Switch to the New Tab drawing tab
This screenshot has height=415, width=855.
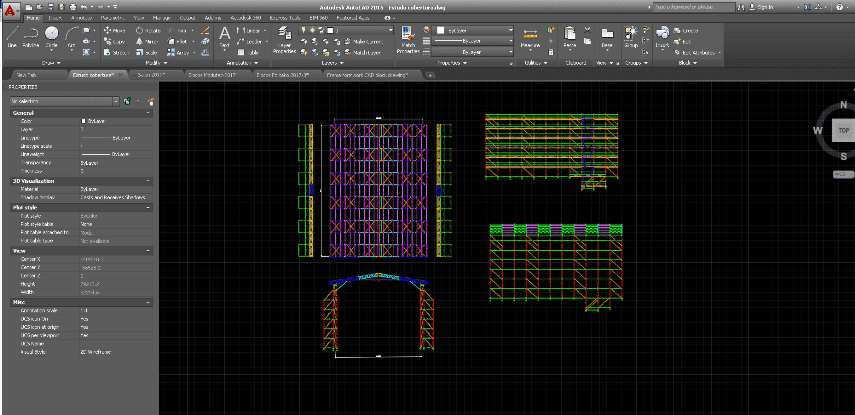pos(25,75)
